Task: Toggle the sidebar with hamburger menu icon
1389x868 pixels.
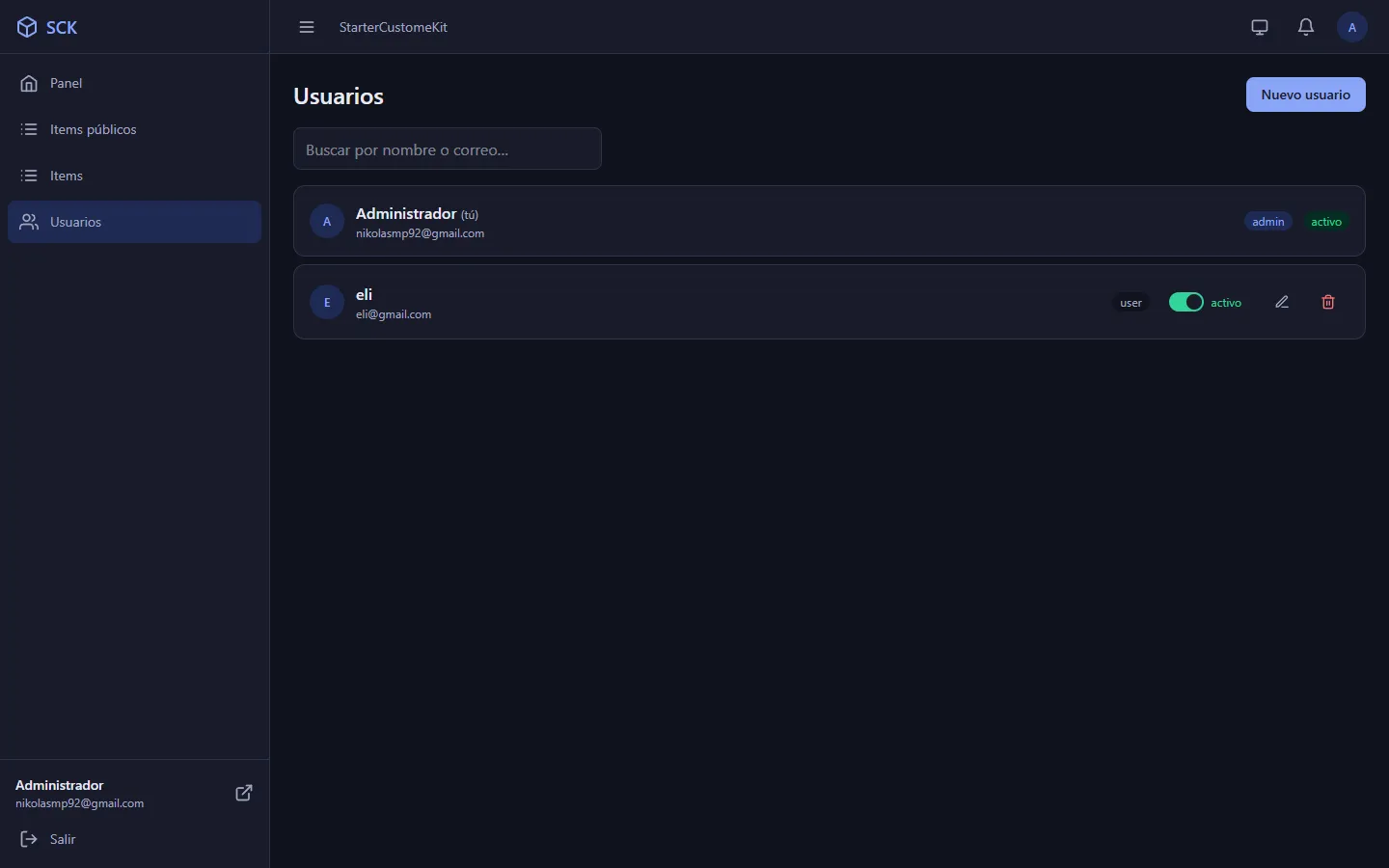Action: tap(307, 27)
